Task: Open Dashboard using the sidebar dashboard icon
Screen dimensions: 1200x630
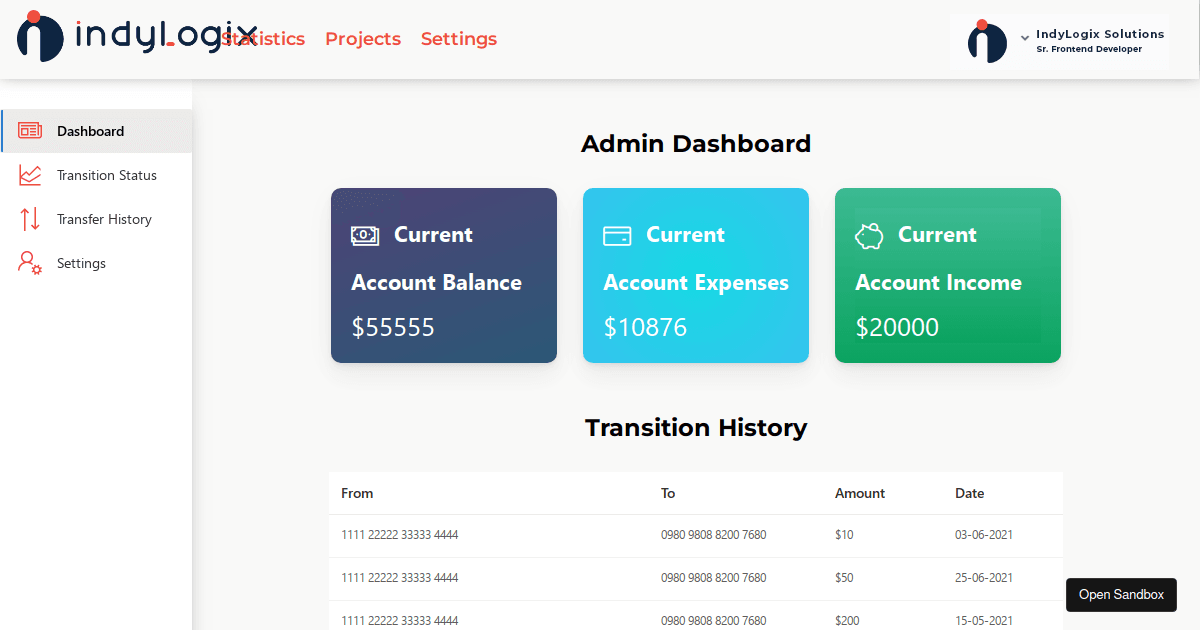Action: coord(31,131)
